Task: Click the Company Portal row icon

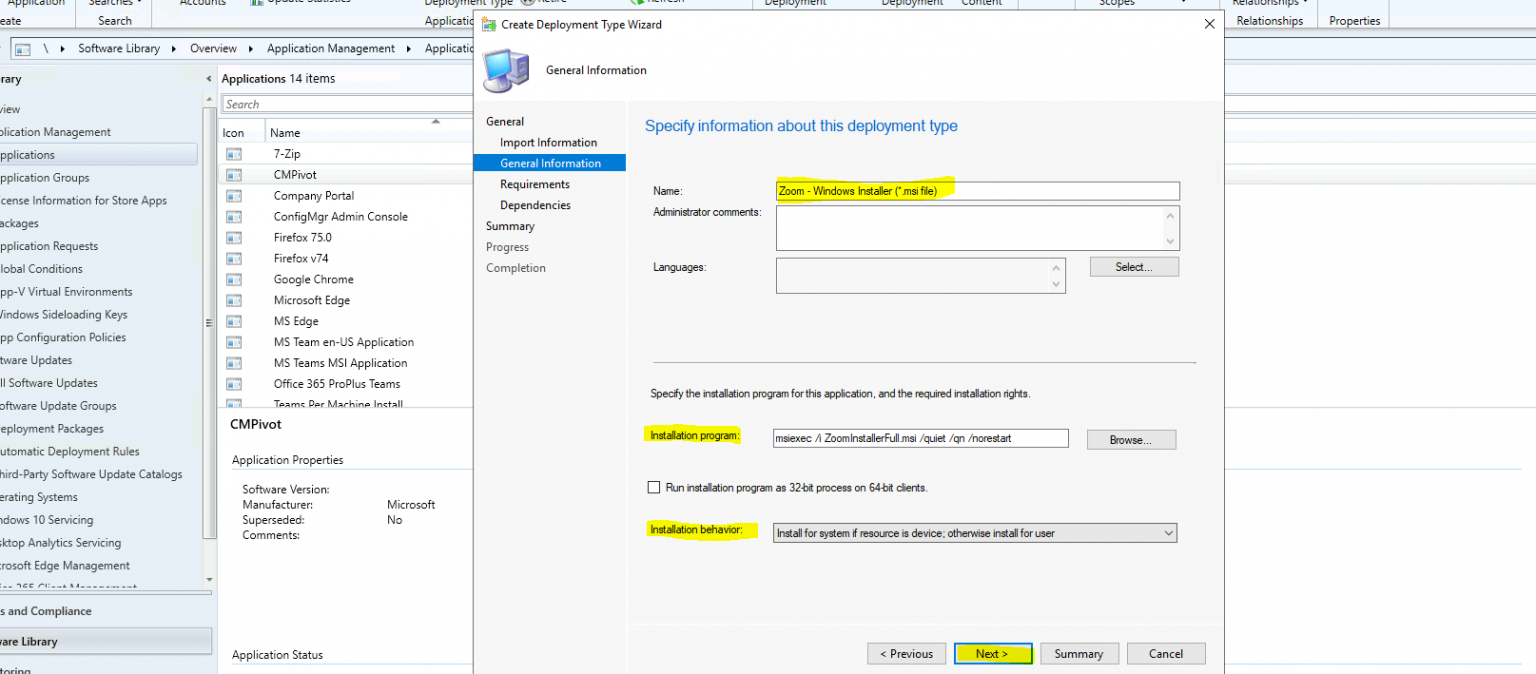Action: 234,196
